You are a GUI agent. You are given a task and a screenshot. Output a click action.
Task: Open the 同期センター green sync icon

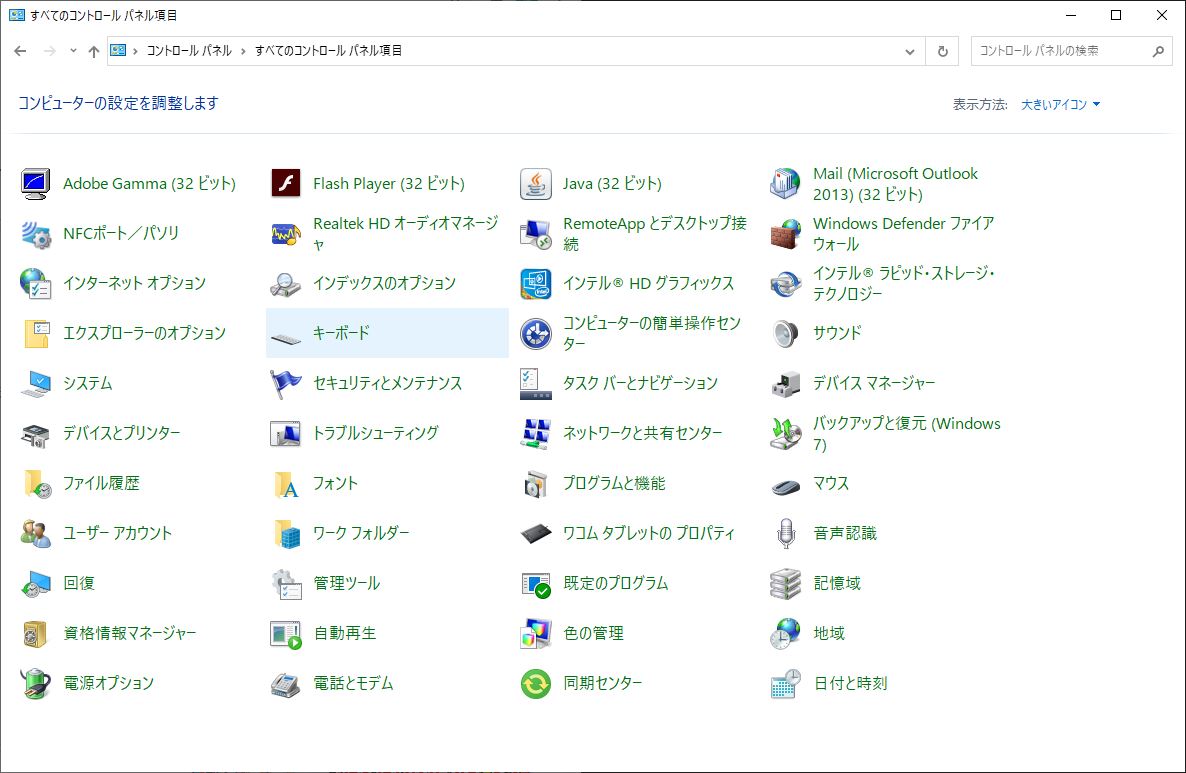pos(536,683)
